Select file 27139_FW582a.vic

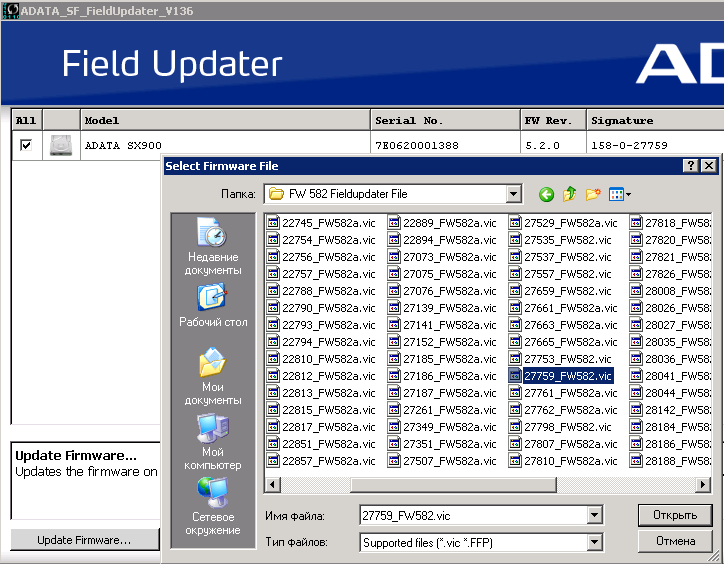[x=442, y=308]
